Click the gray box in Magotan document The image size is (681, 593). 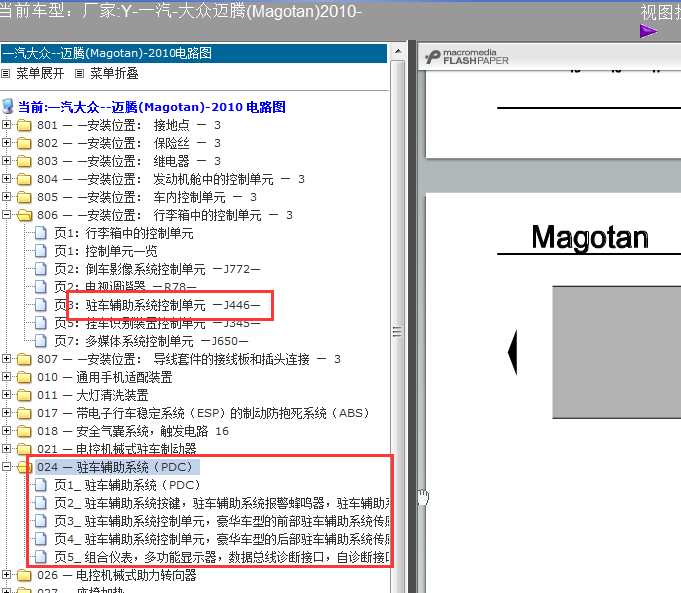(x=617, y=352)
